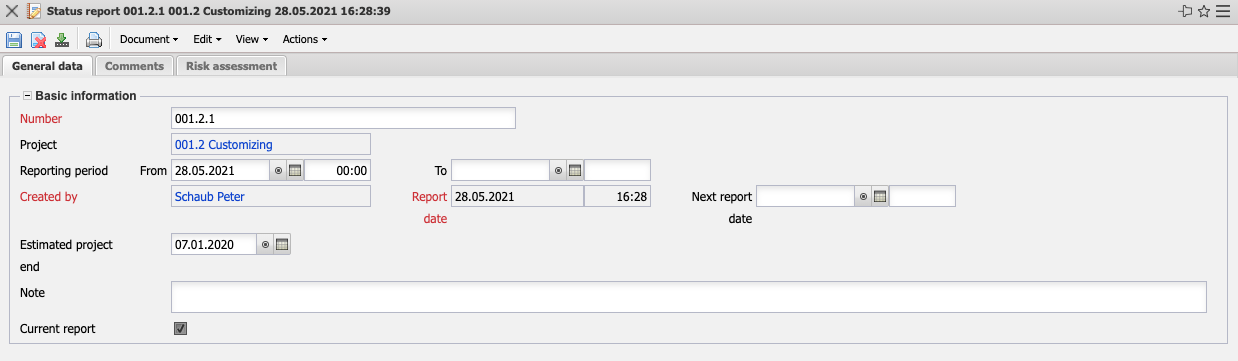
Task: Click the Note text field
Action: pyautogui.click(x=689, y=297)
